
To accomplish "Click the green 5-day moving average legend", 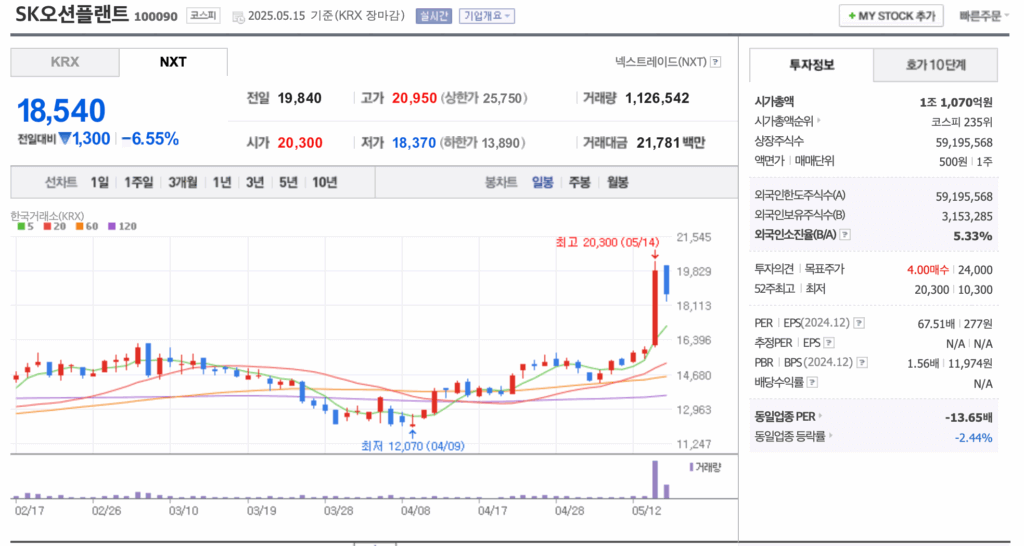I will click(x=26, y=226).
